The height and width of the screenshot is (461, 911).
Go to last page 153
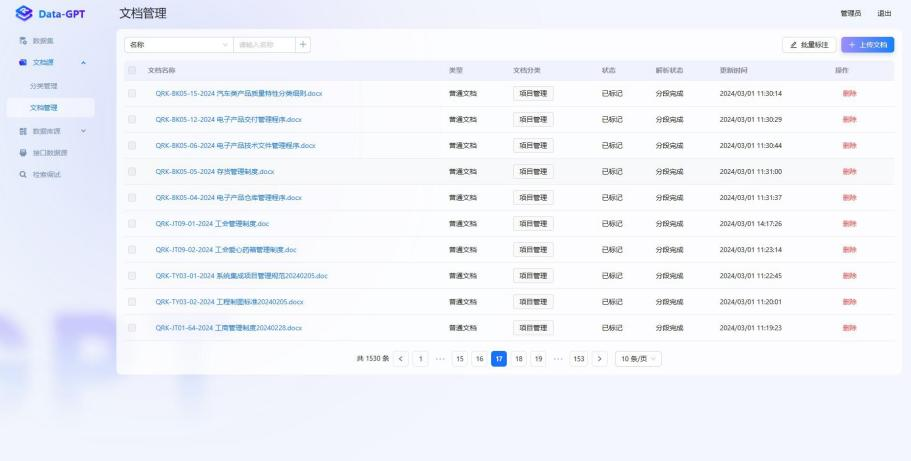coord(579,359)
